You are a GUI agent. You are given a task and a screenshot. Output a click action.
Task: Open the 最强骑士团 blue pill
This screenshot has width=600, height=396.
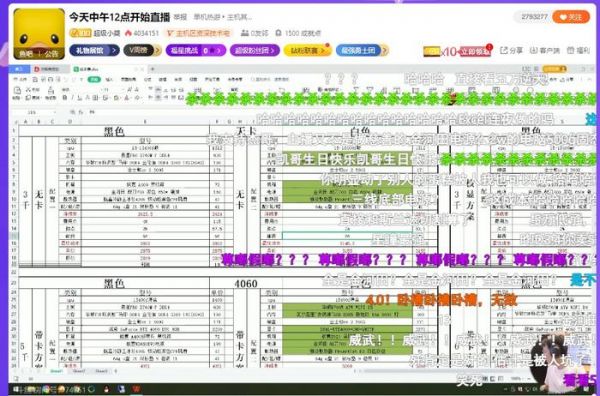click(x=362, y=50)
